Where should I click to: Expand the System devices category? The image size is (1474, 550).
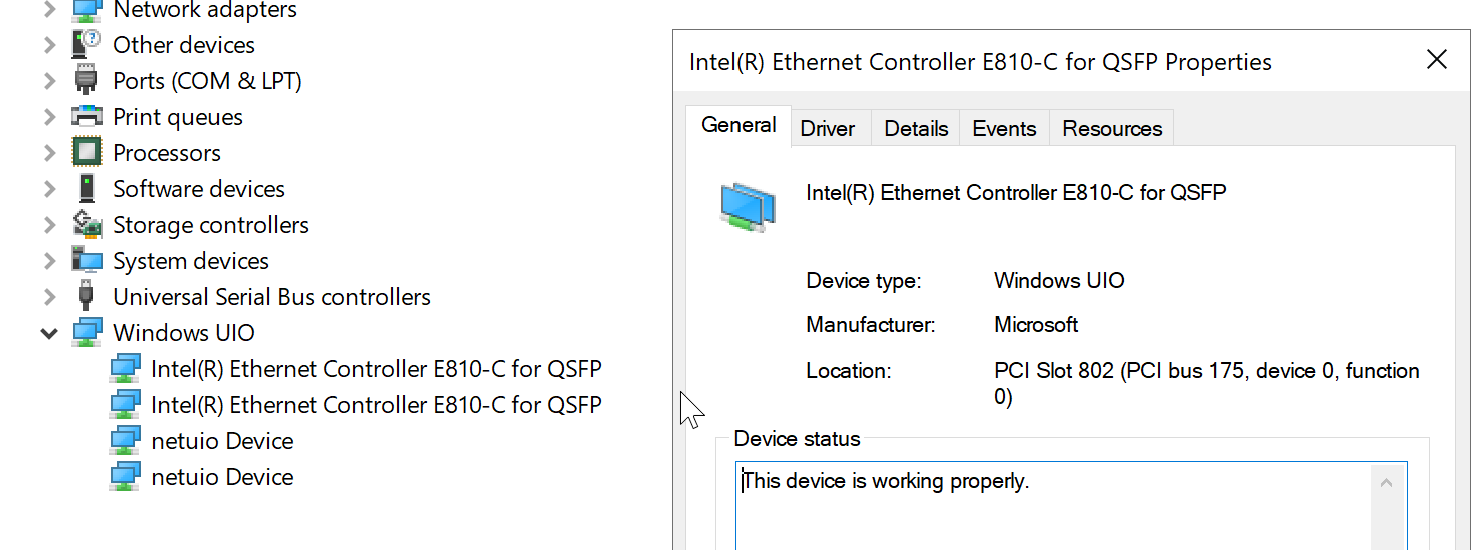tap(49, 261)
